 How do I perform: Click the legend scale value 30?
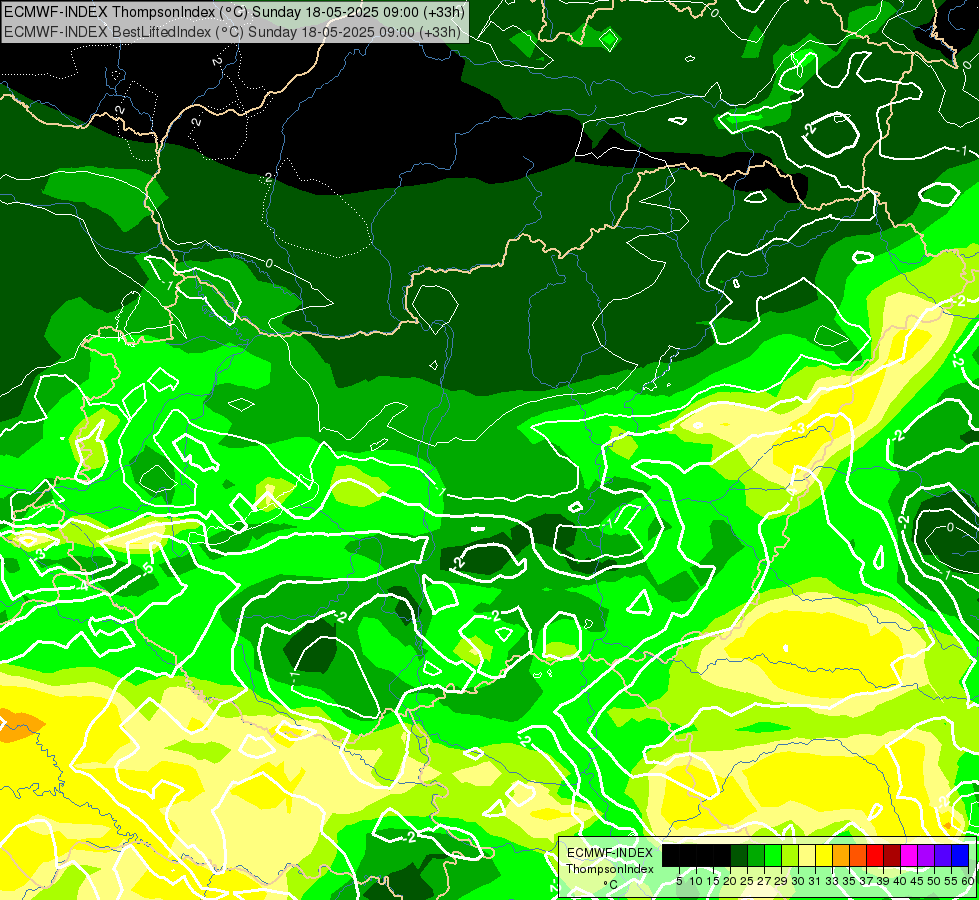[x=799, y=881]
